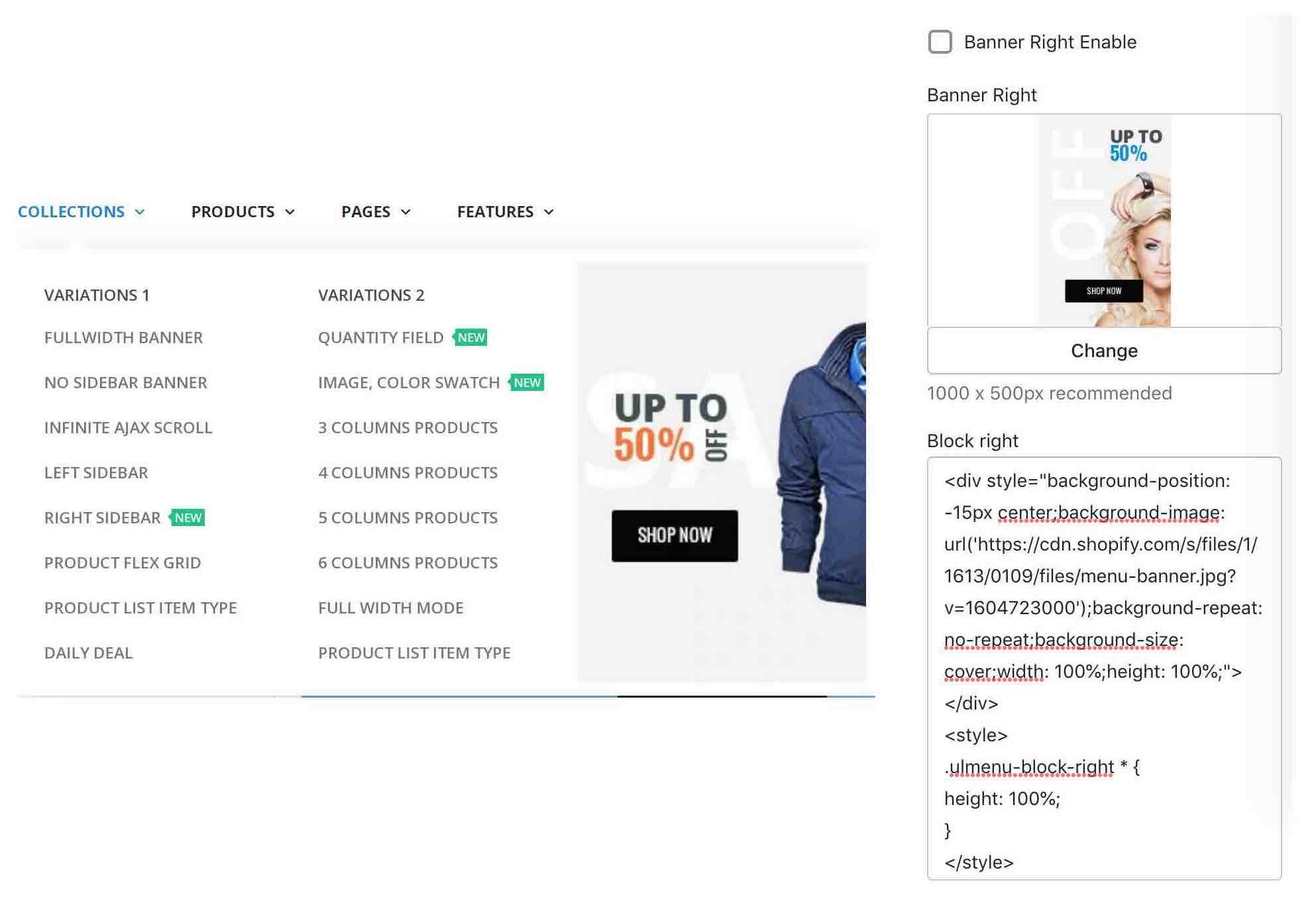Open 6 Columns Products link
Viewport: 1316px width, 907px height.
(x=408, y=562)
